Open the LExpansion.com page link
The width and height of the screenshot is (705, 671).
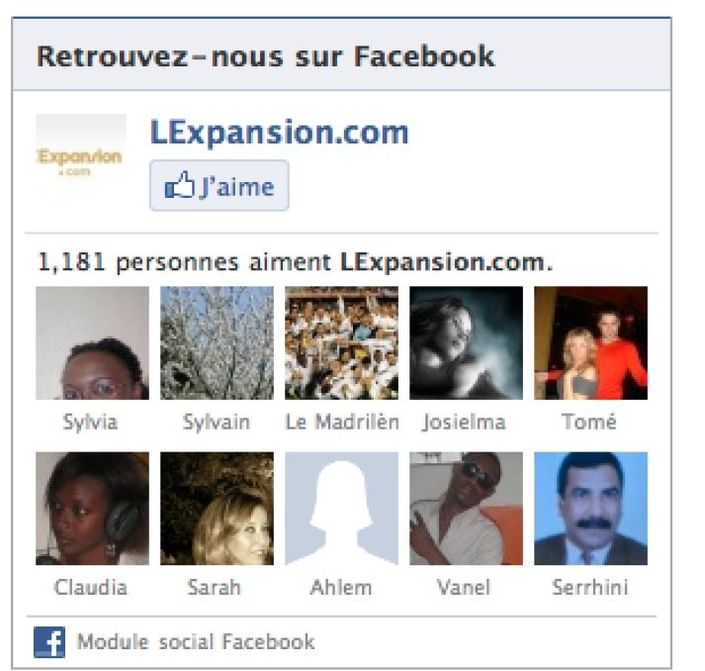tap(279, 132)
